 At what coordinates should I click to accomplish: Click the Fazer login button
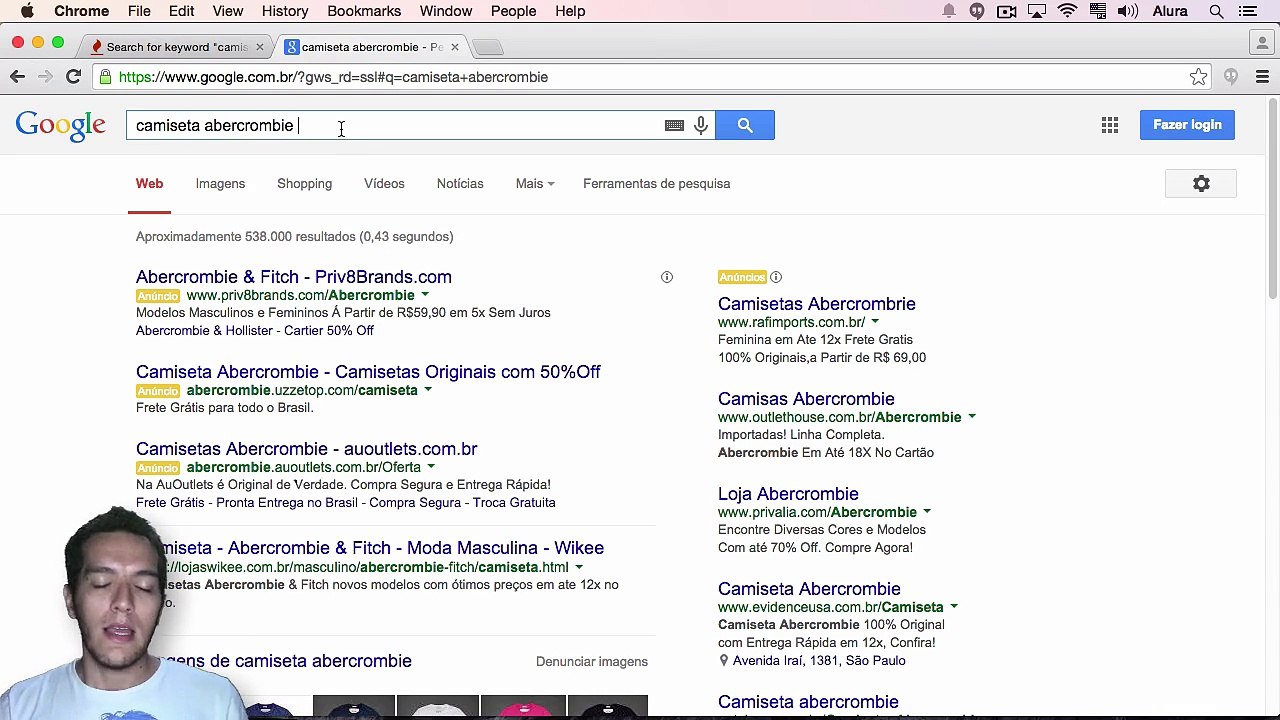coord(1187,125)
